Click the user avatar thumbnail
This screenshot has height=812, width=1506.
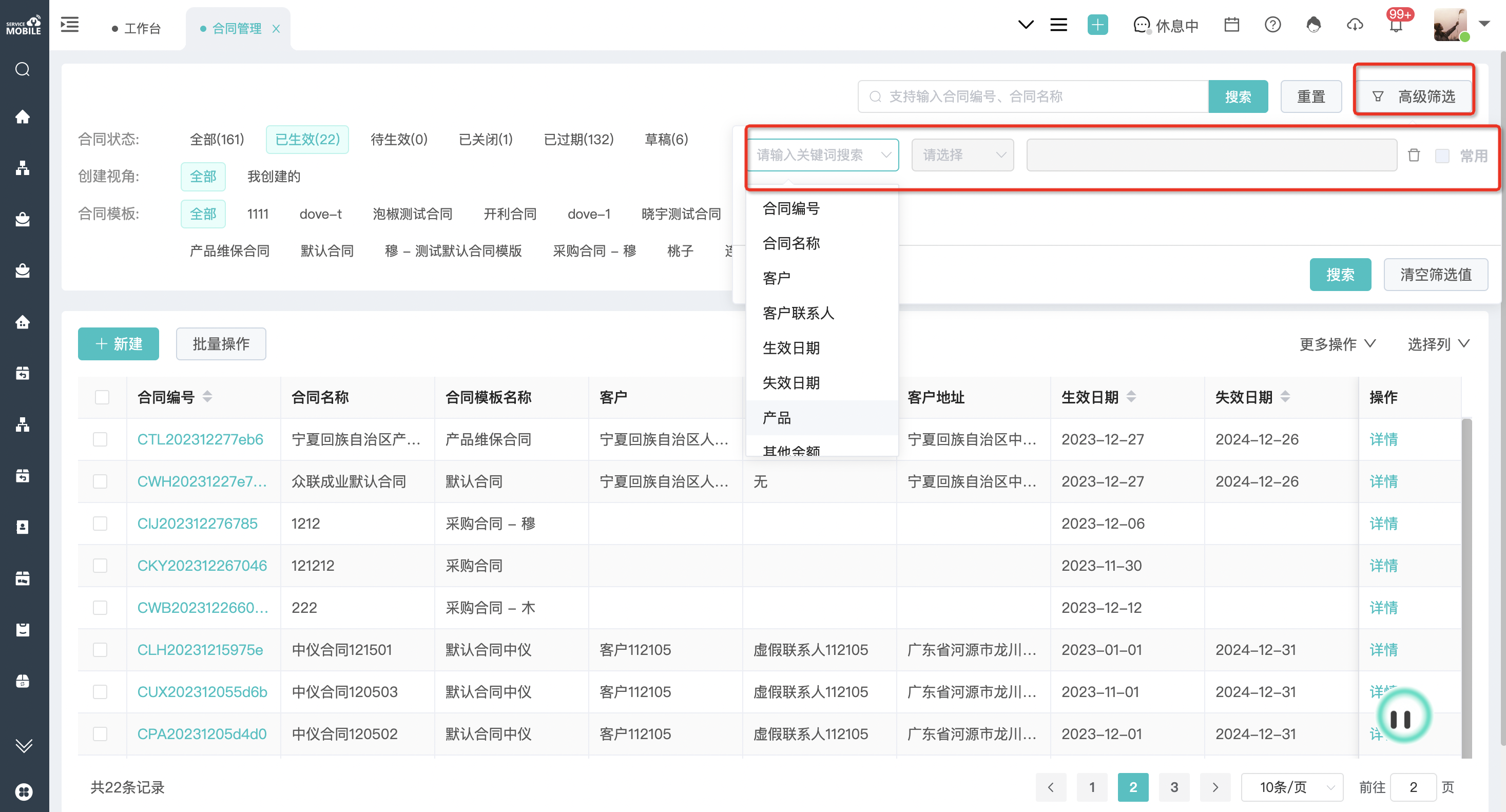point(1451,25)
